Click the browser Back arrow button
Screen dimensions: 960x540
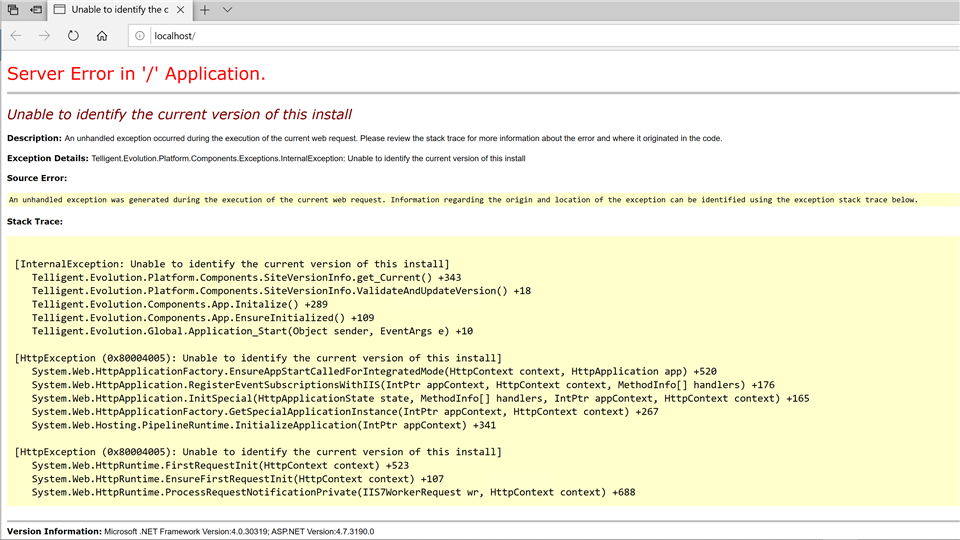pos(16,36)
